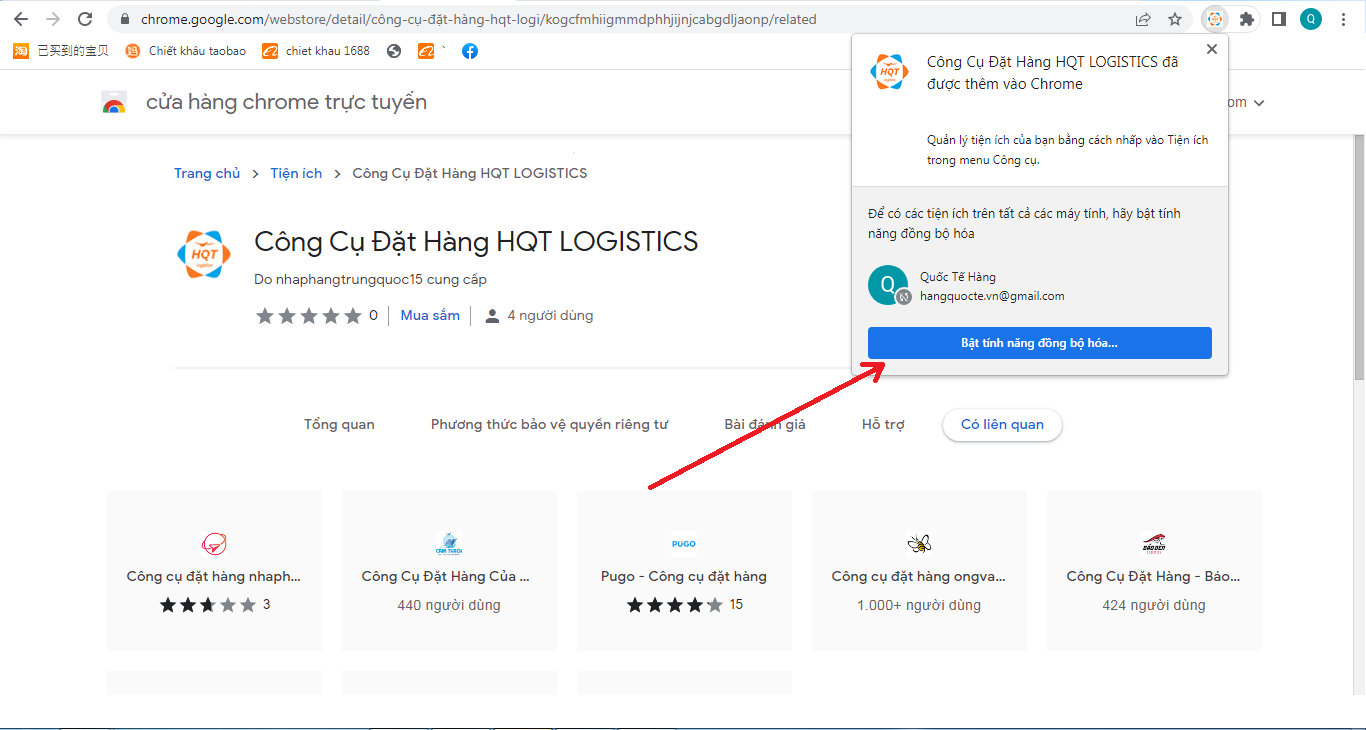The image size is (1366, 730).
Task: Go to Trang chủ breadcrumb
Action: [x=207, y=173]
